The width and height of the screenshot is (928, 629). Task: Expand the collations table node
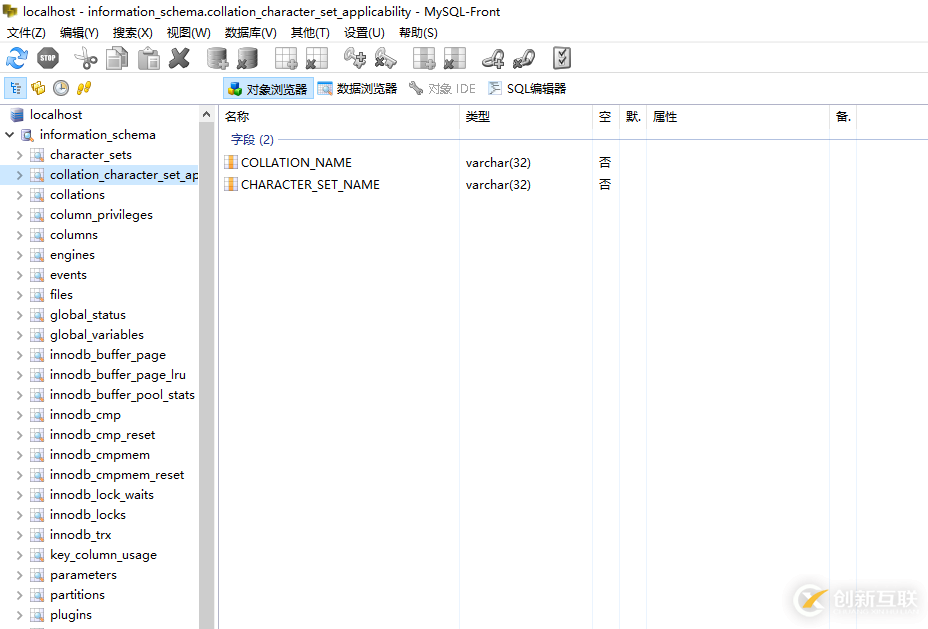click(x=20, y=195)
